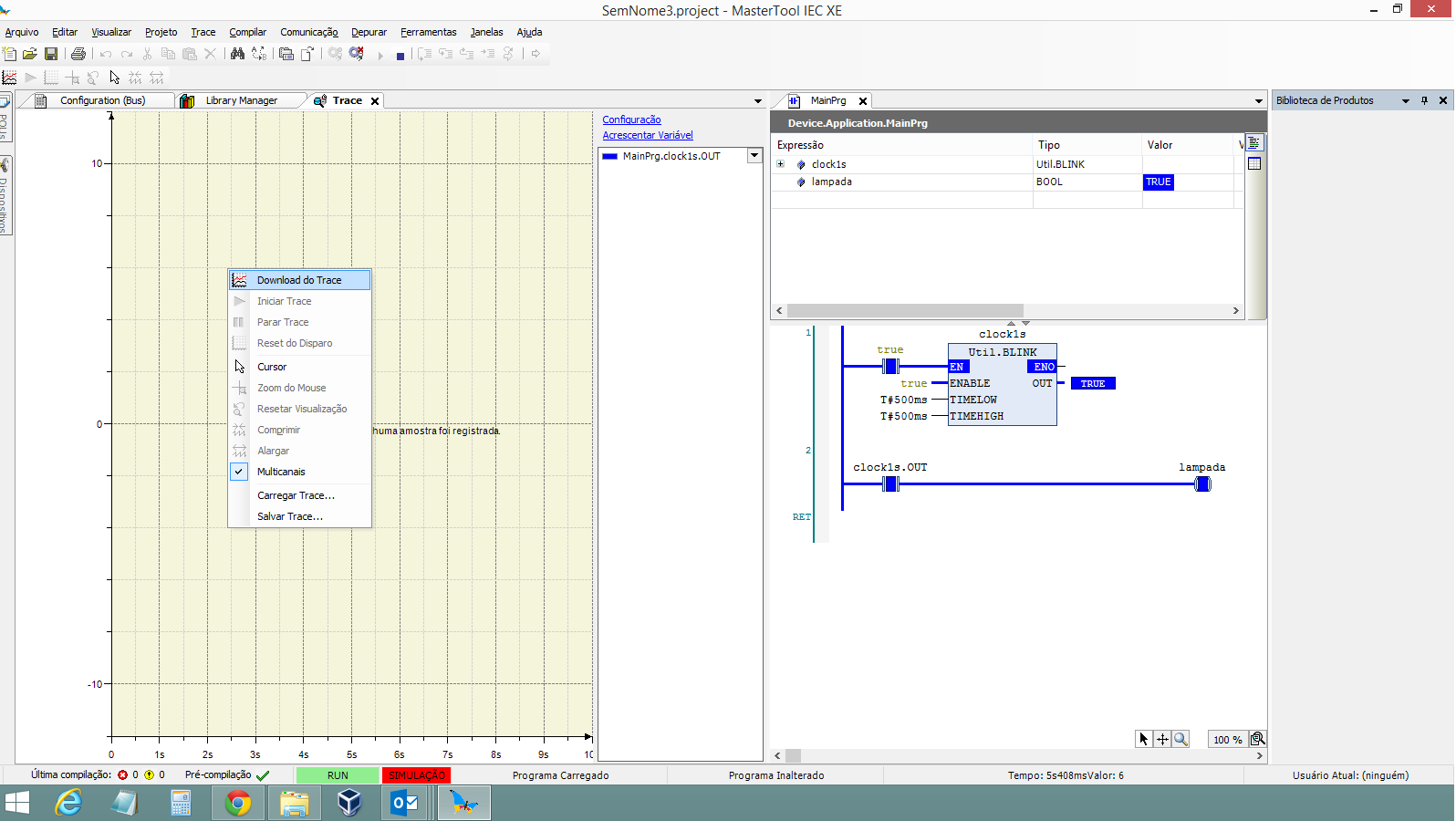Click the table view icon beside Valor
The width and height of the screenshot is (1456, 821).
click(1254, 163)
